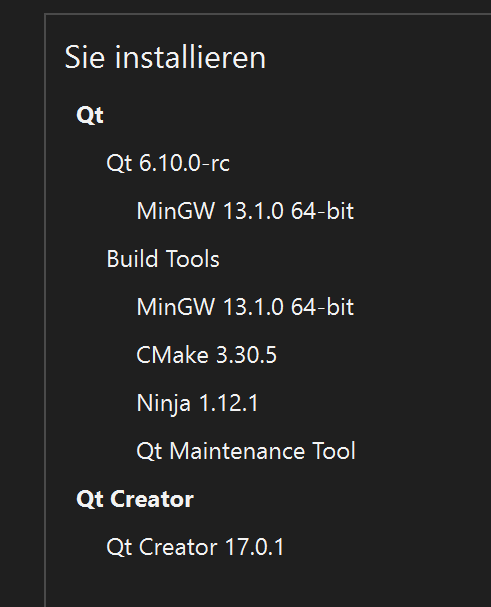Click version number '17.0.1' of Qt Creator
Viewport: 491px width, 607px height.
coord(254,547)
